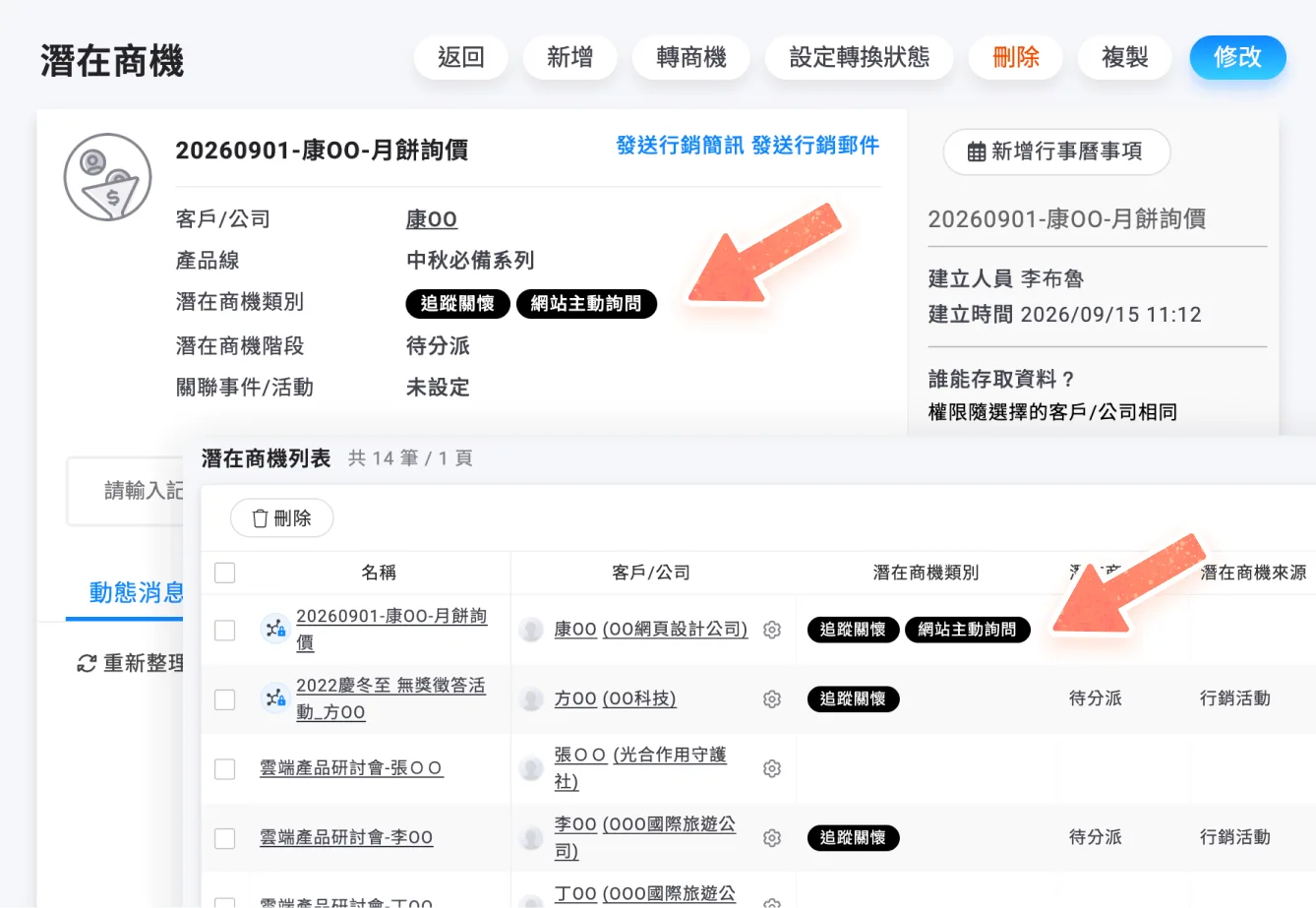Screen dimensions: 1316x908
Task: Click the 設定轉換狀態 button
Action: coord(860,57)
